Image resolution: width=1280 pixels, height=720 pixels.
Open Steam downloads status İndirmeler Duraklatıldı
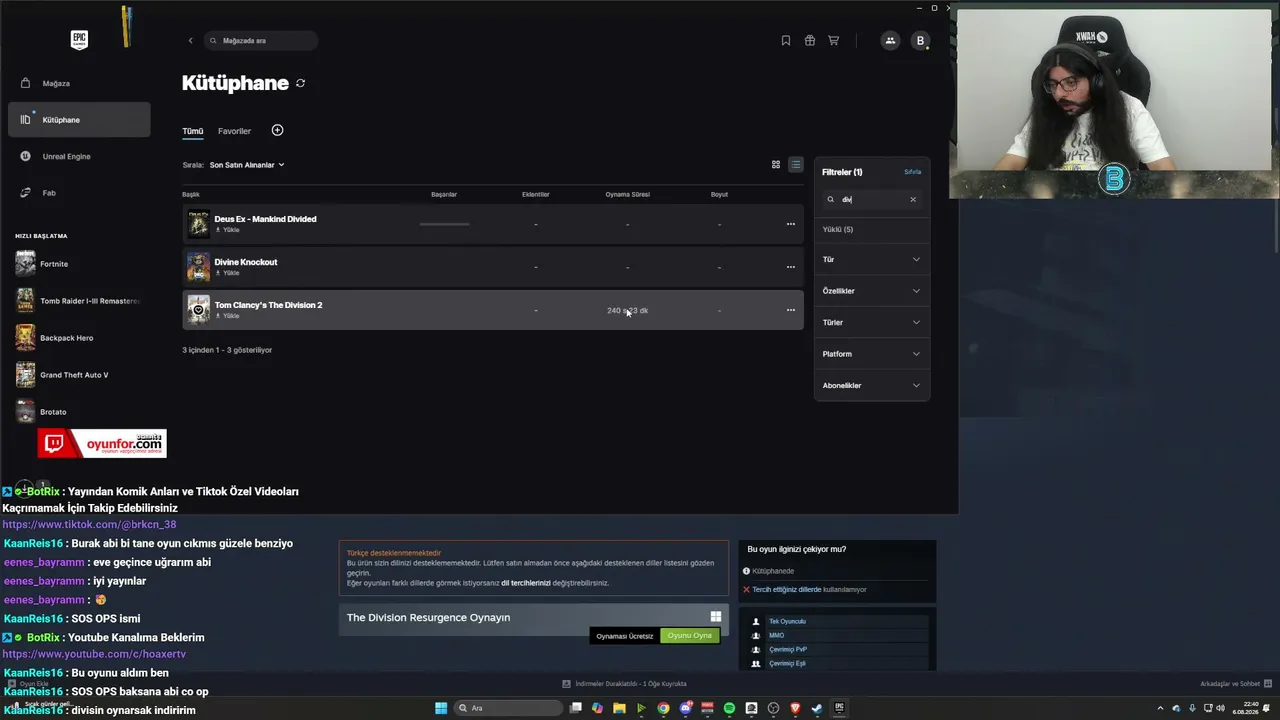tap(625, 684)
